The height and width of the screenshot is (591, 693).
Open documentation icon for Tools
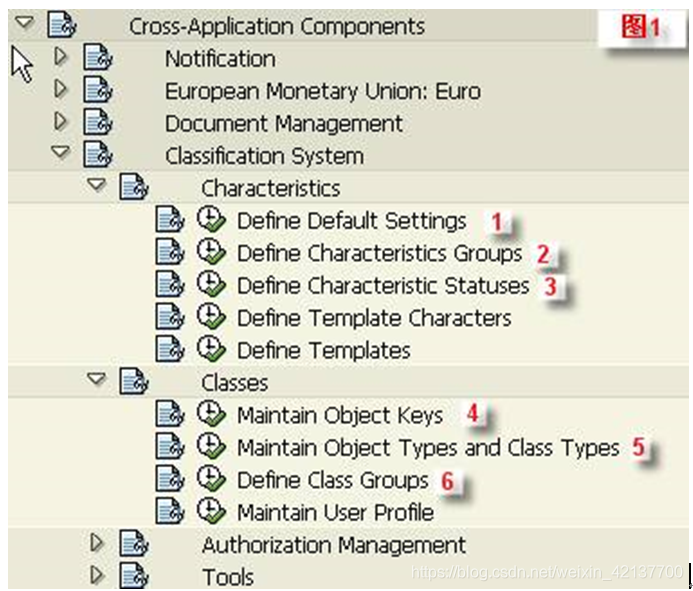point(134,575)
